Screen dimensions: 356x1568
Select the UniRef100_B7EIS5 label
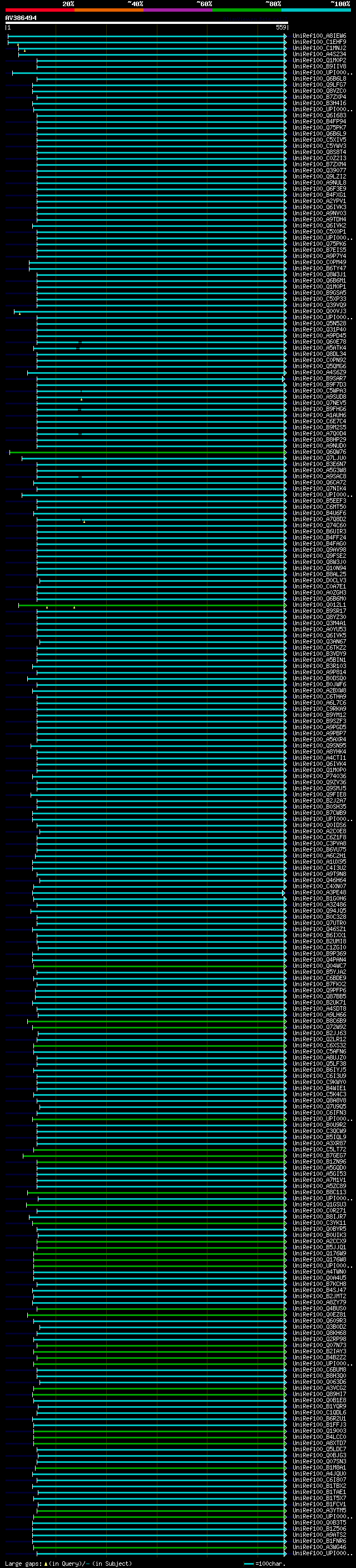(319, 250)
